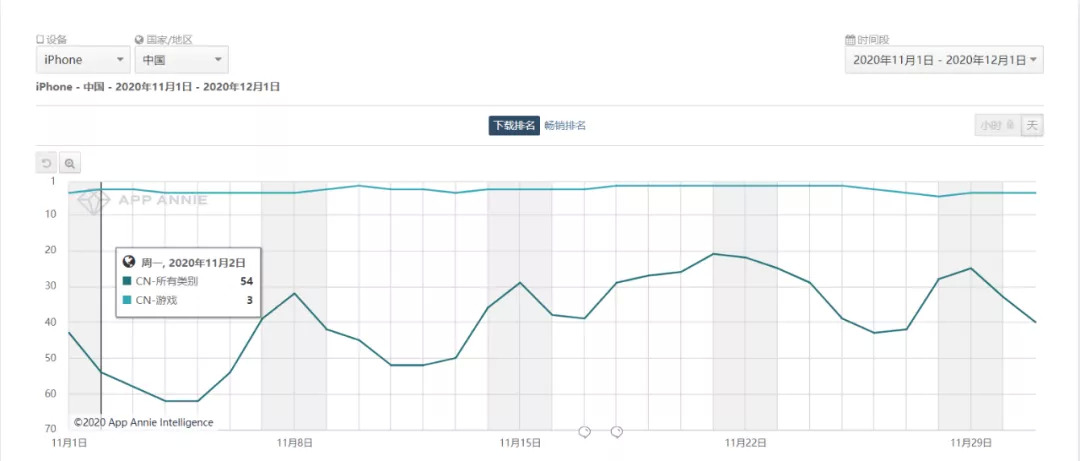Click the 11月22日 label on the x-axis
Image resolution: width=1080 pixels, height=461 pixels.
[745, 441]
